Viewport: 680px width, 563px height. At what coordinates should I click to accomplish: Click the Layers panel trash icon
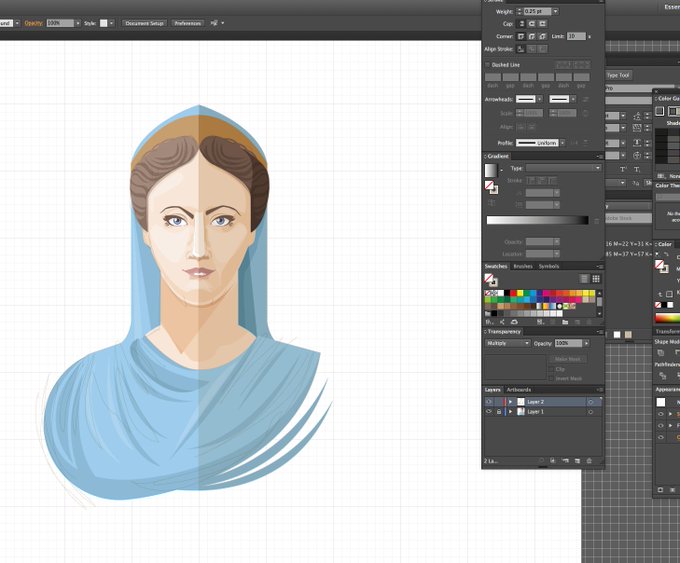[589, 461]
